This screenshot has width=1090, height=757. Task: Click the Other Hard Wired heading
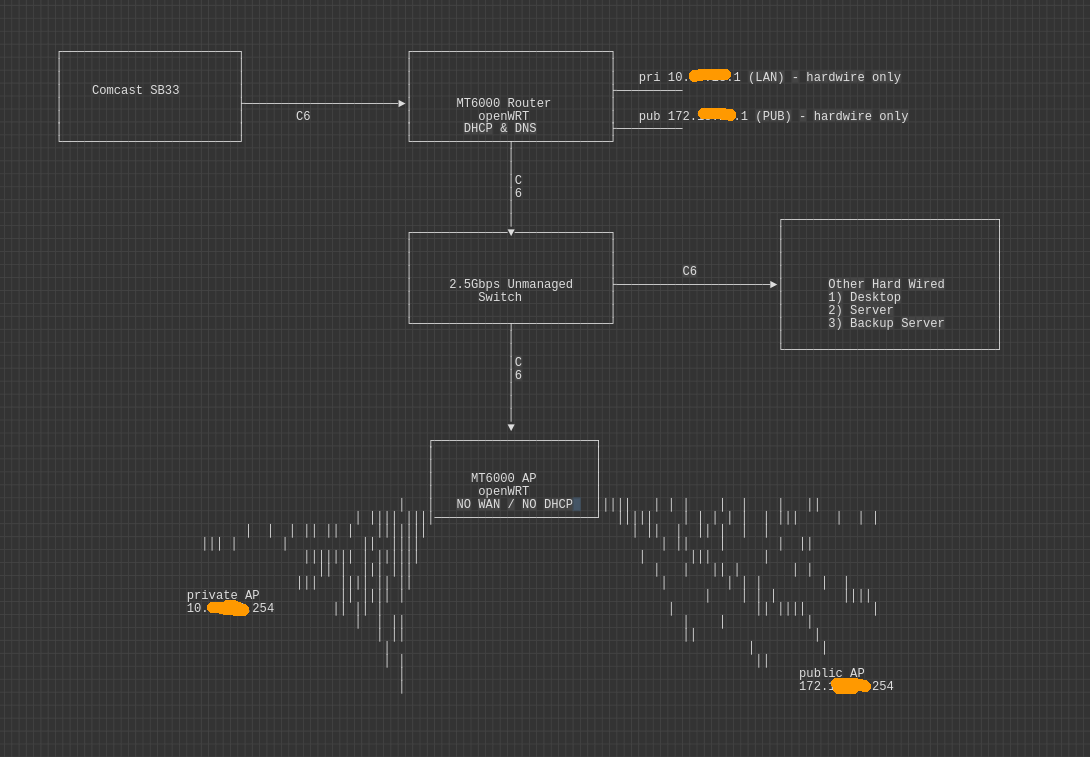point(885,285)
